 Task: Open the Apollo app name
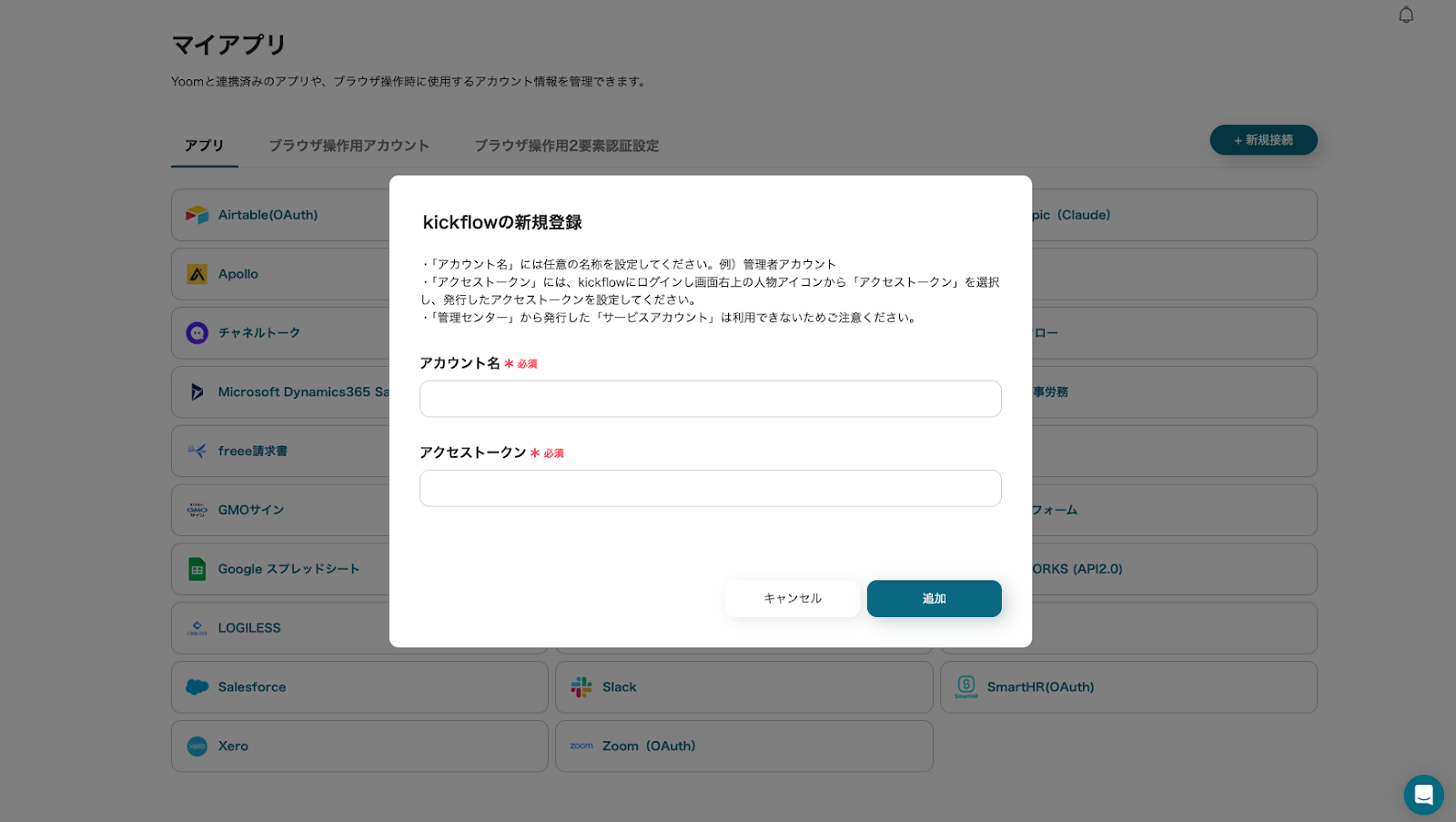tap(238, 274)
